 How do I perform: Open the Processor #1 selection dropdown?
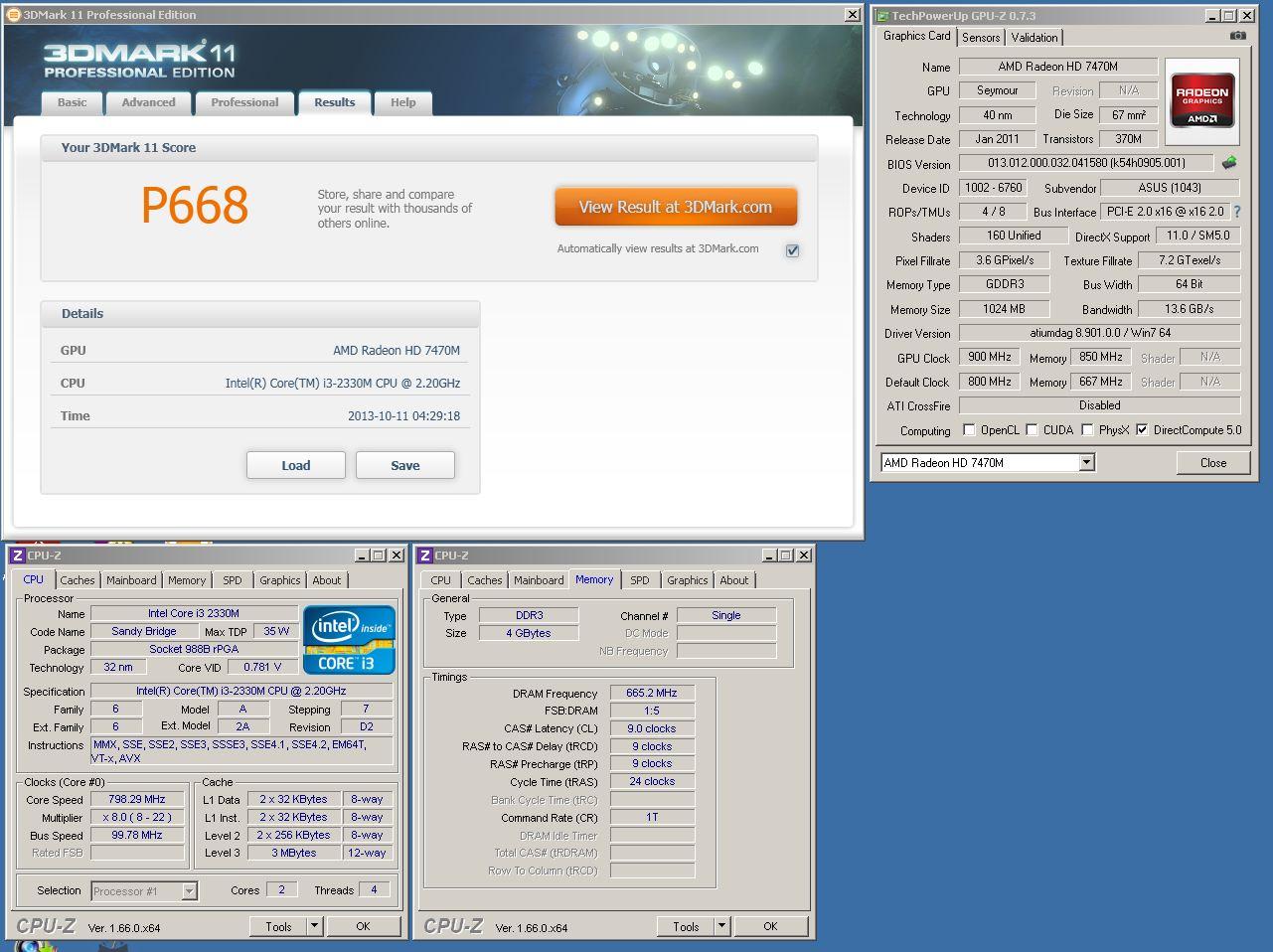click(x=189, y=891)
